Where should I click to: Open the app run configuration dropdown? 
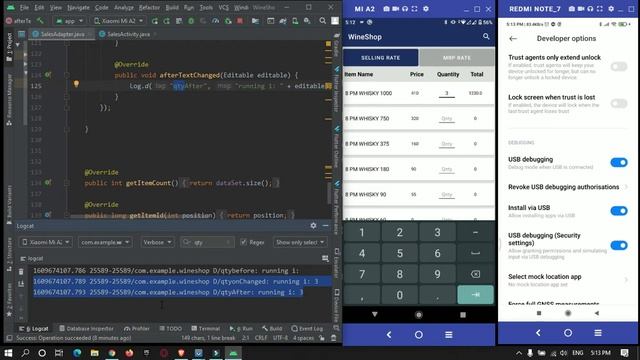tap(69, 21)
